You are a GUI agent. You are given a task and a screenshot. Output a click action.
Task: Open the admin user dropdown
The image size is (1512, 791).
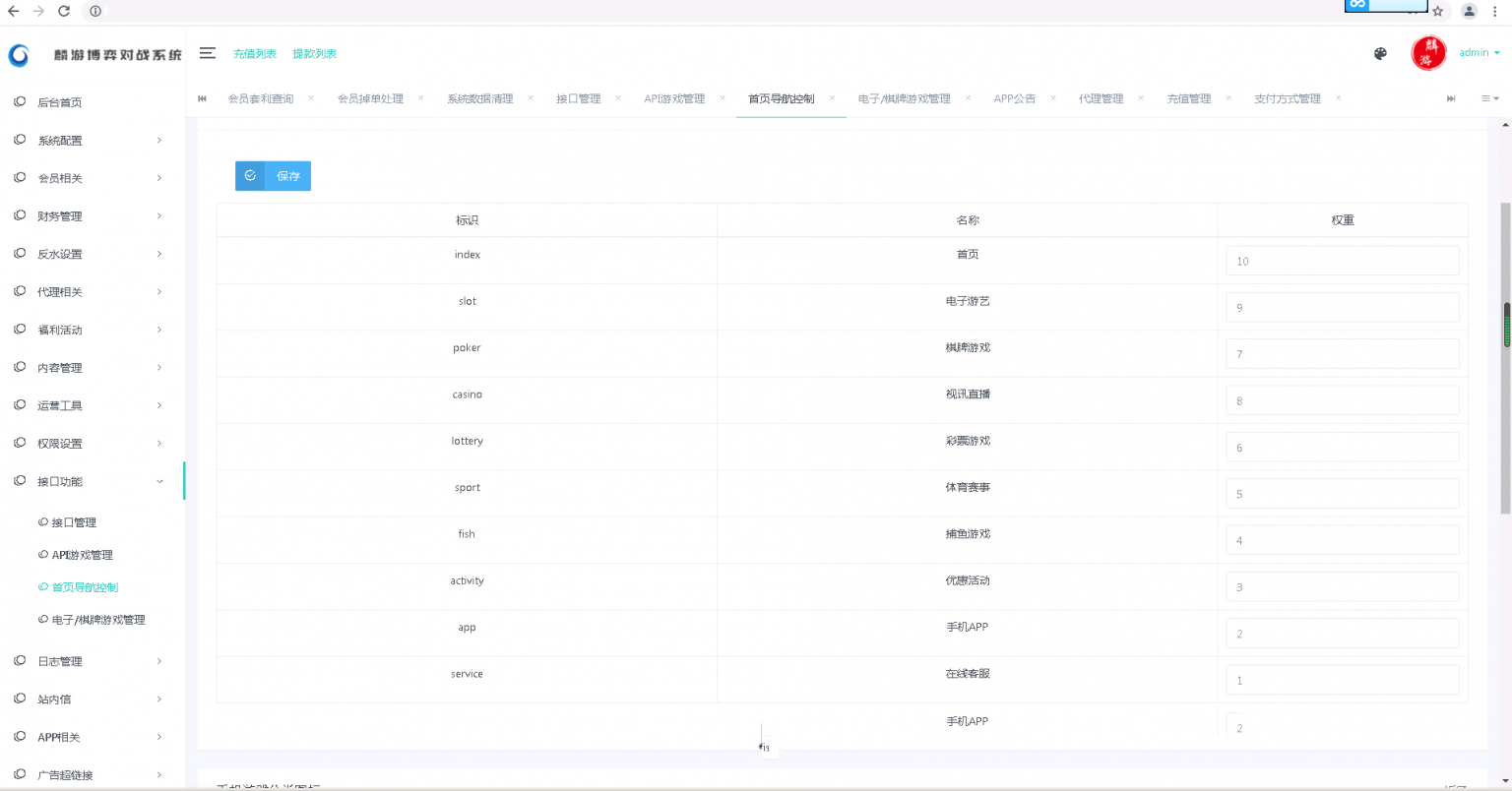click(1479, 53)
